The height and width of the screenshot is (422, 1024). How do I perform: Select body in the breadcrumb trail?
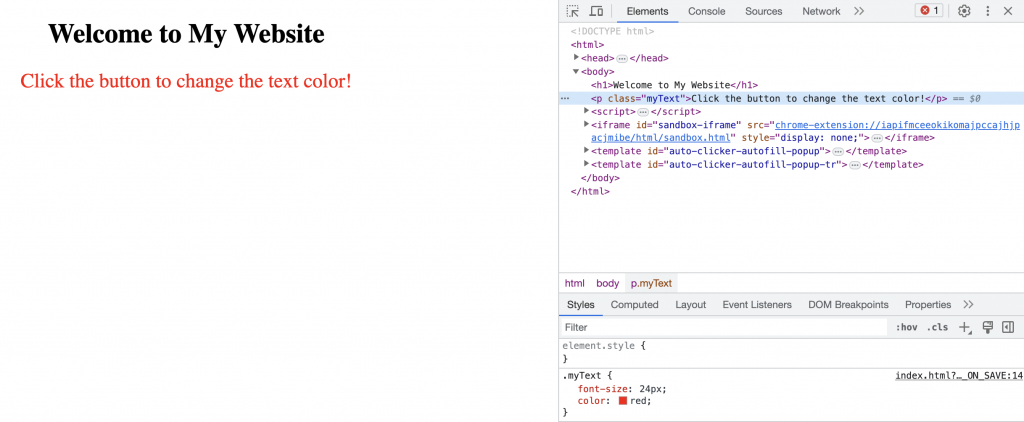click(607, 283)
